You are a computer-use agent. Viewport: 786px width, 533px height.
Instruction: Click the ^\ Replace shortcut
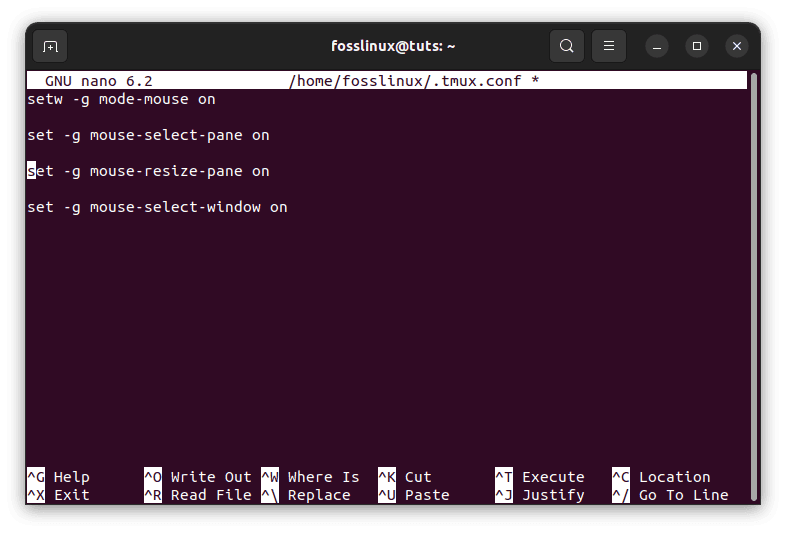coord(306,495)
